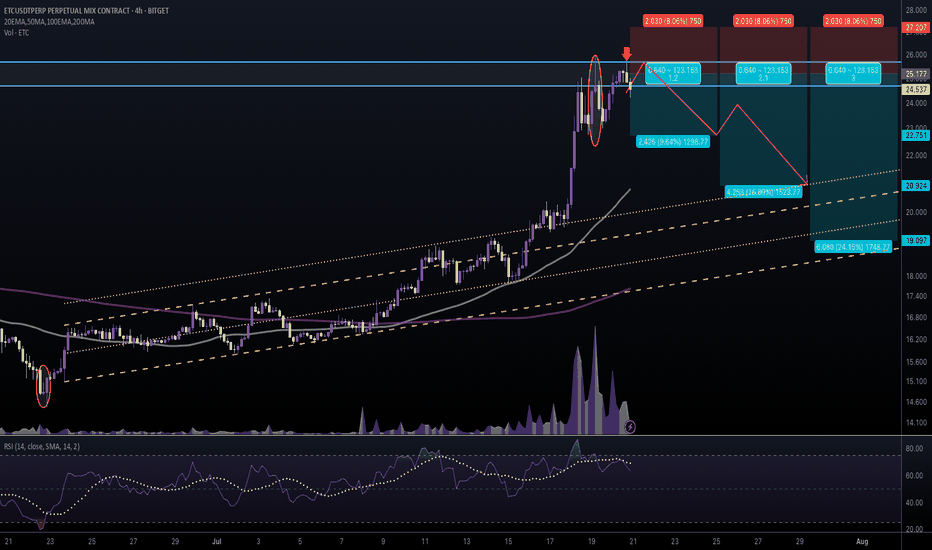Select the short position label with ratio 3

853,74
